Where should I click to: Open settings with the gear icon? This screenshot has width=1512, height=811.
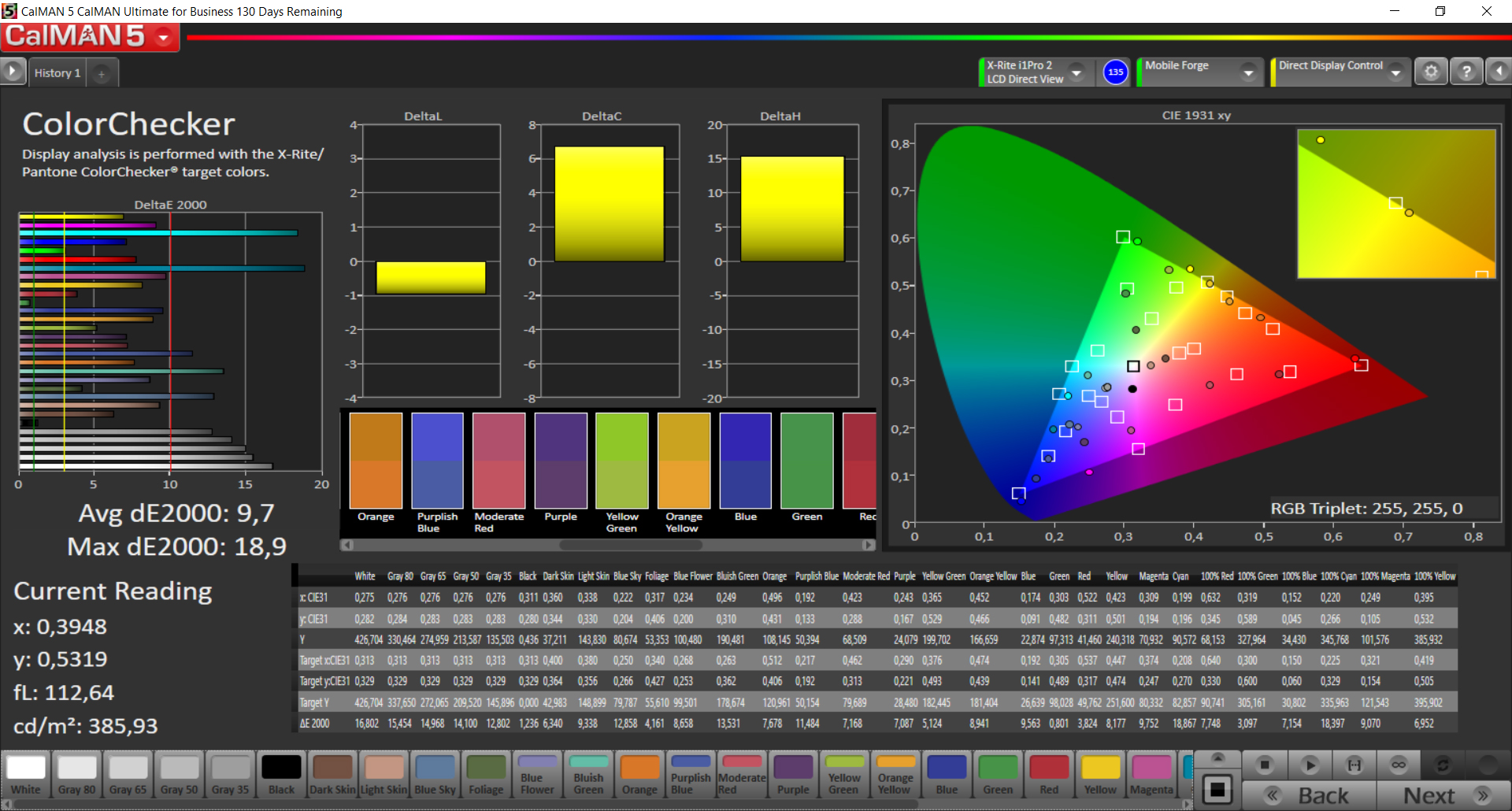(1431, 72)
